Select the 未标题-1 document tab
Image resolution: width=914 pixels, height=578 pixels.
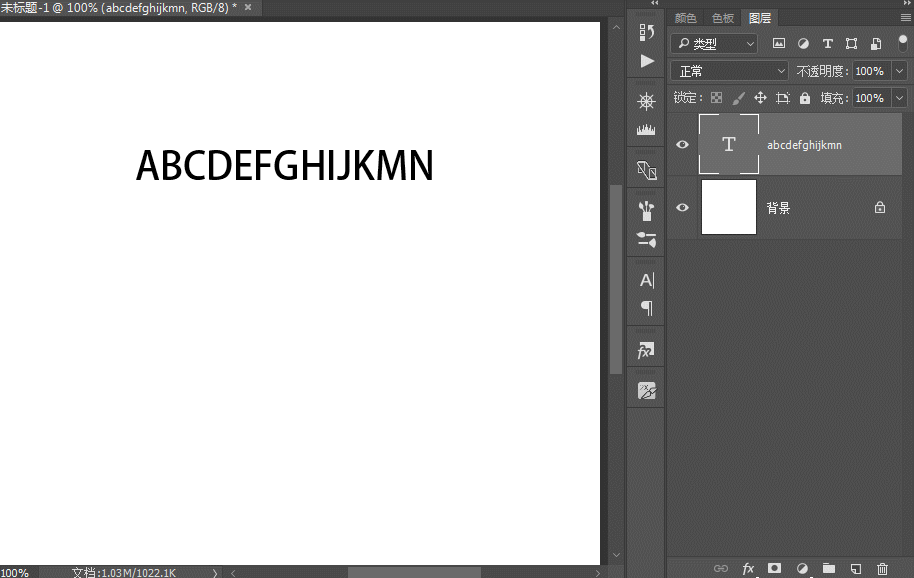(118, 8)
